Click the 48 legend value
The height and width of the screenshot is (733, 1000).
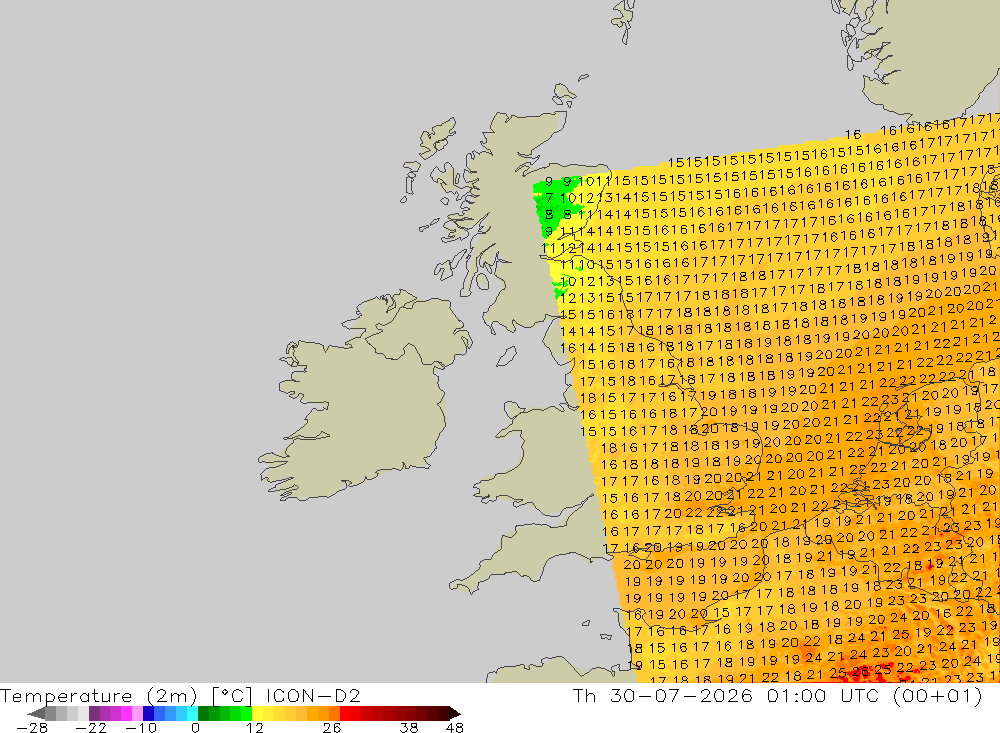(x=455, y=728)
